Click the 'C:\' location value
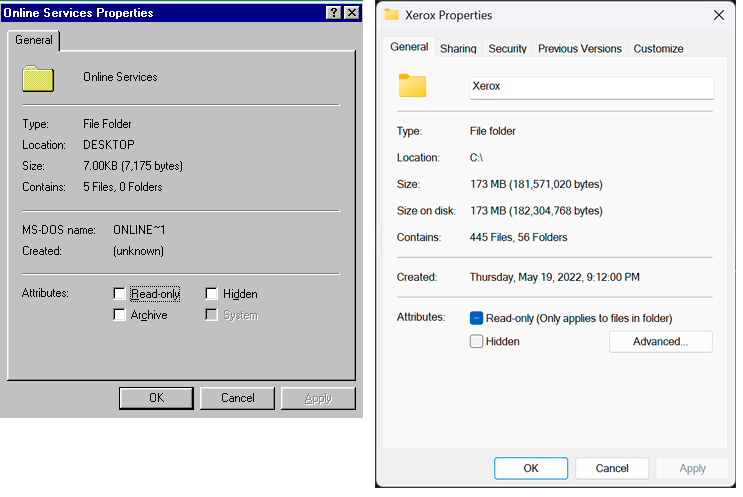The width and height of the screenshot is (743, 497). pos(476,157)
